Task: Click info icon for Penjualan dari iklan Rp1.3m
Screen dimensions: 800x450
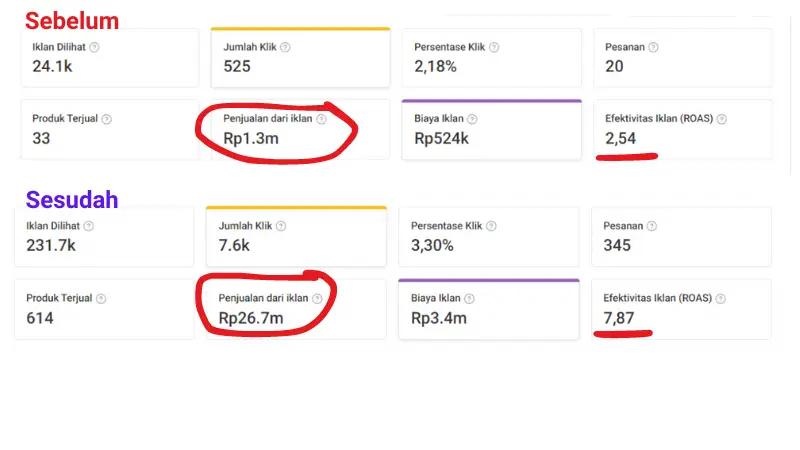Action: coord(321,119)
